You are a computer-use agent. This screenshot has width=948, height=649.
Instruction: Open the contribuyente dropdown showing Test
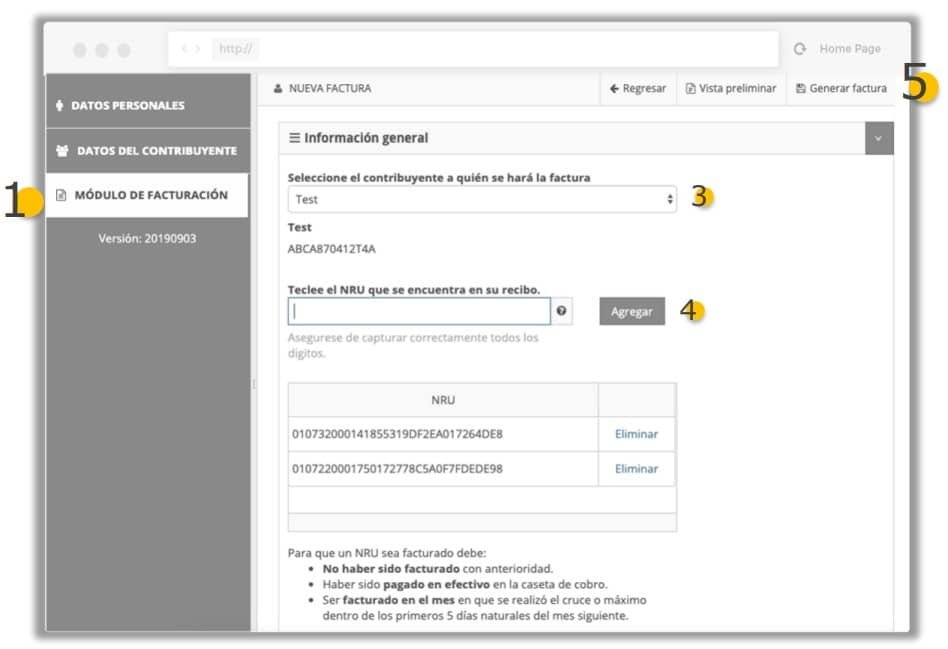coord(482,200)
